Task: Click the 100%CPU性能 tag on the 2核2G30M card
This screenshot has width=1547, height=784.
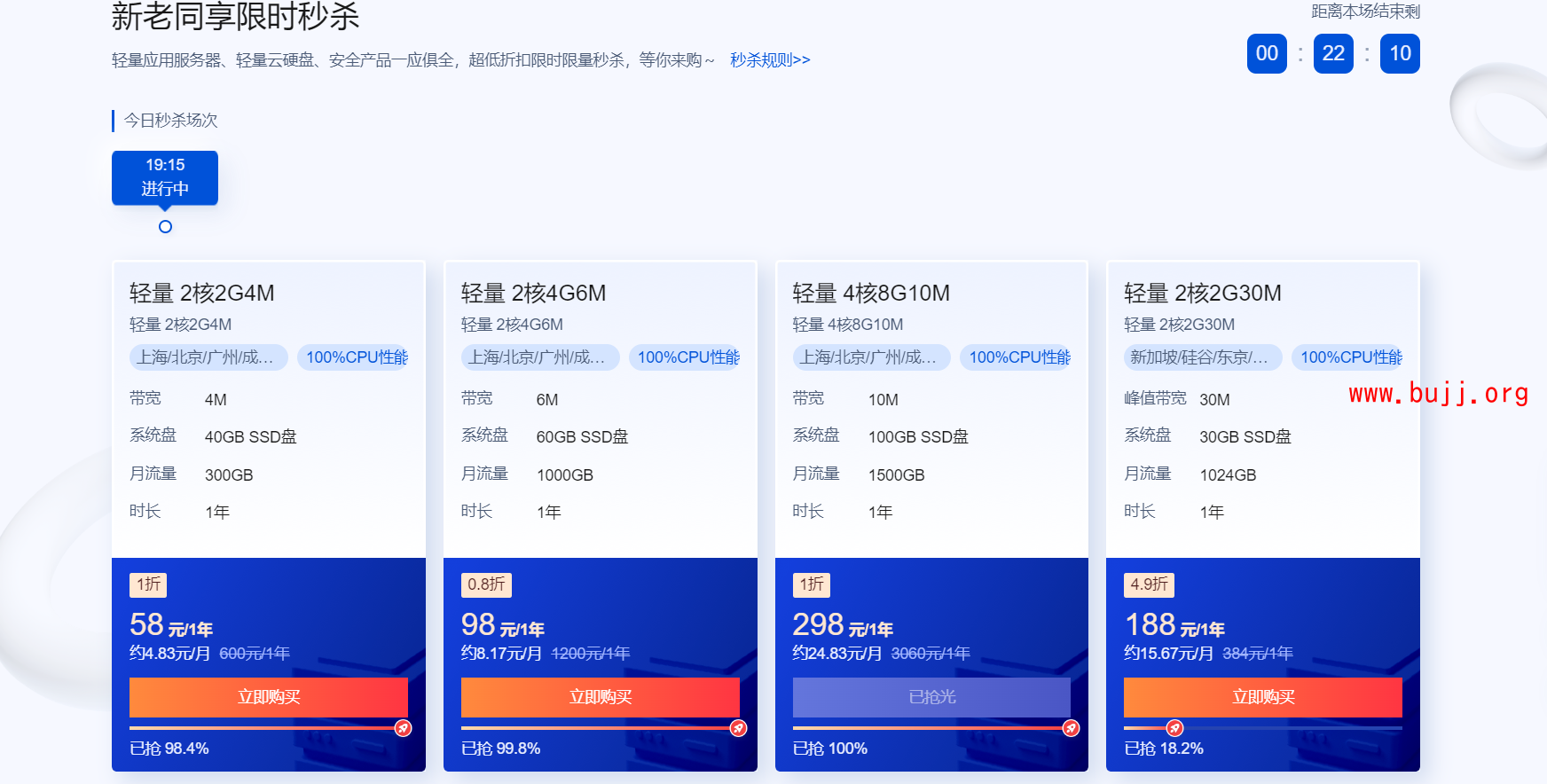Action: click(x=1347, y=357)
